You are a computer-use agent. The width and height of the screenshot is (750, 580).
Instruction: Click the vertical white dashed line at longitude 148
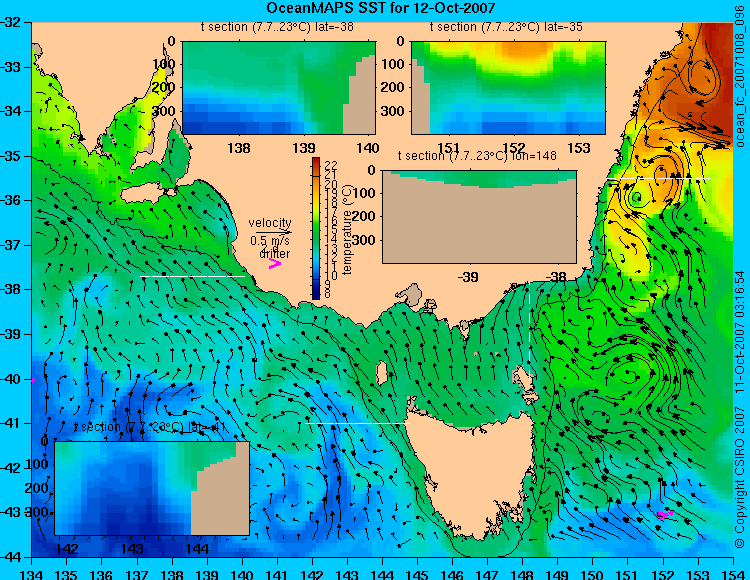coord(529,329)
